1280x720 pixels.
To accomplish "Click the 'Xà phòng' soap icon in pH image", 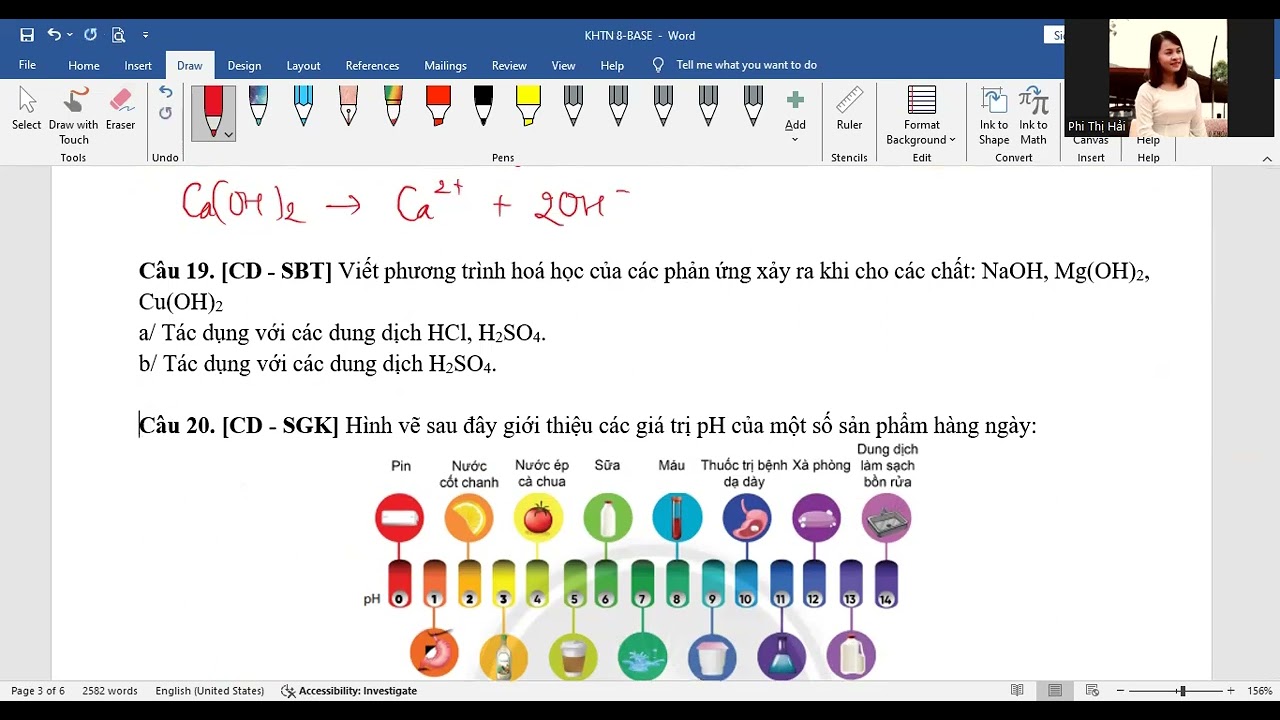I will coord(816,519).
